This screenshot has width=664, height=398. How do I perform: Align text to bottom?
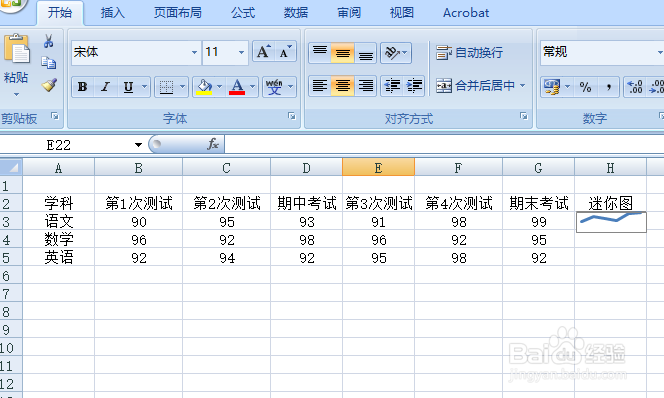pos(365,53)
